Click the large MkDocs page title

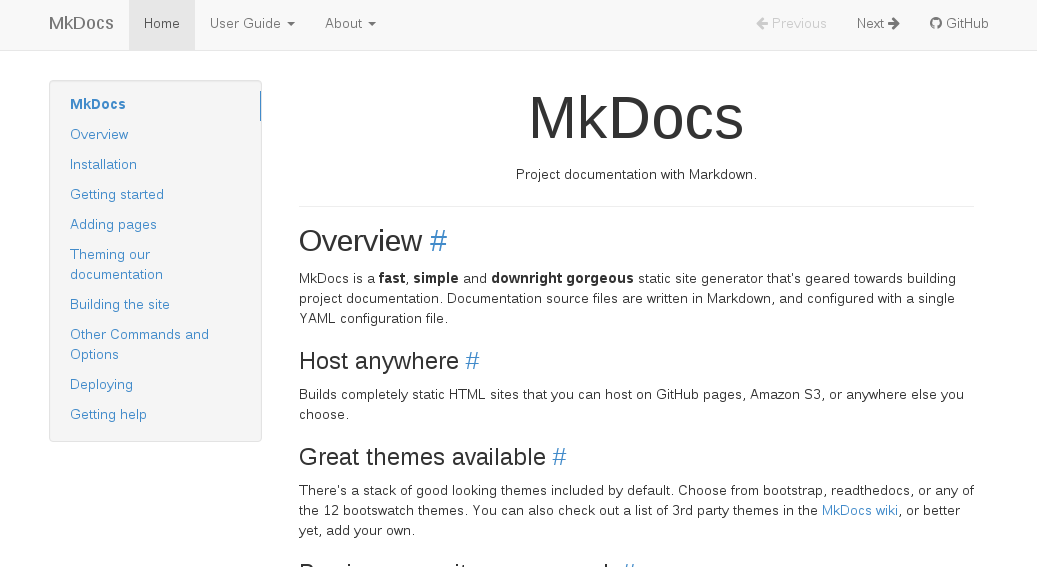(636, 118)
